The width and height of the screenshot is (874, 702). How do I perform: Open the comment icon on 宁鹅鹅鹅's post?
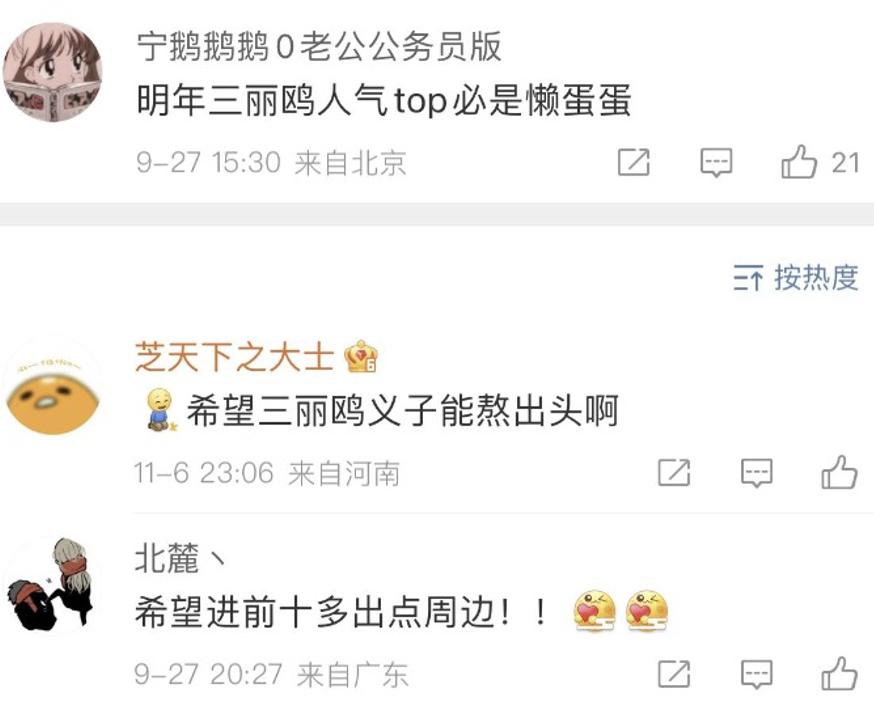click(716, 163)
